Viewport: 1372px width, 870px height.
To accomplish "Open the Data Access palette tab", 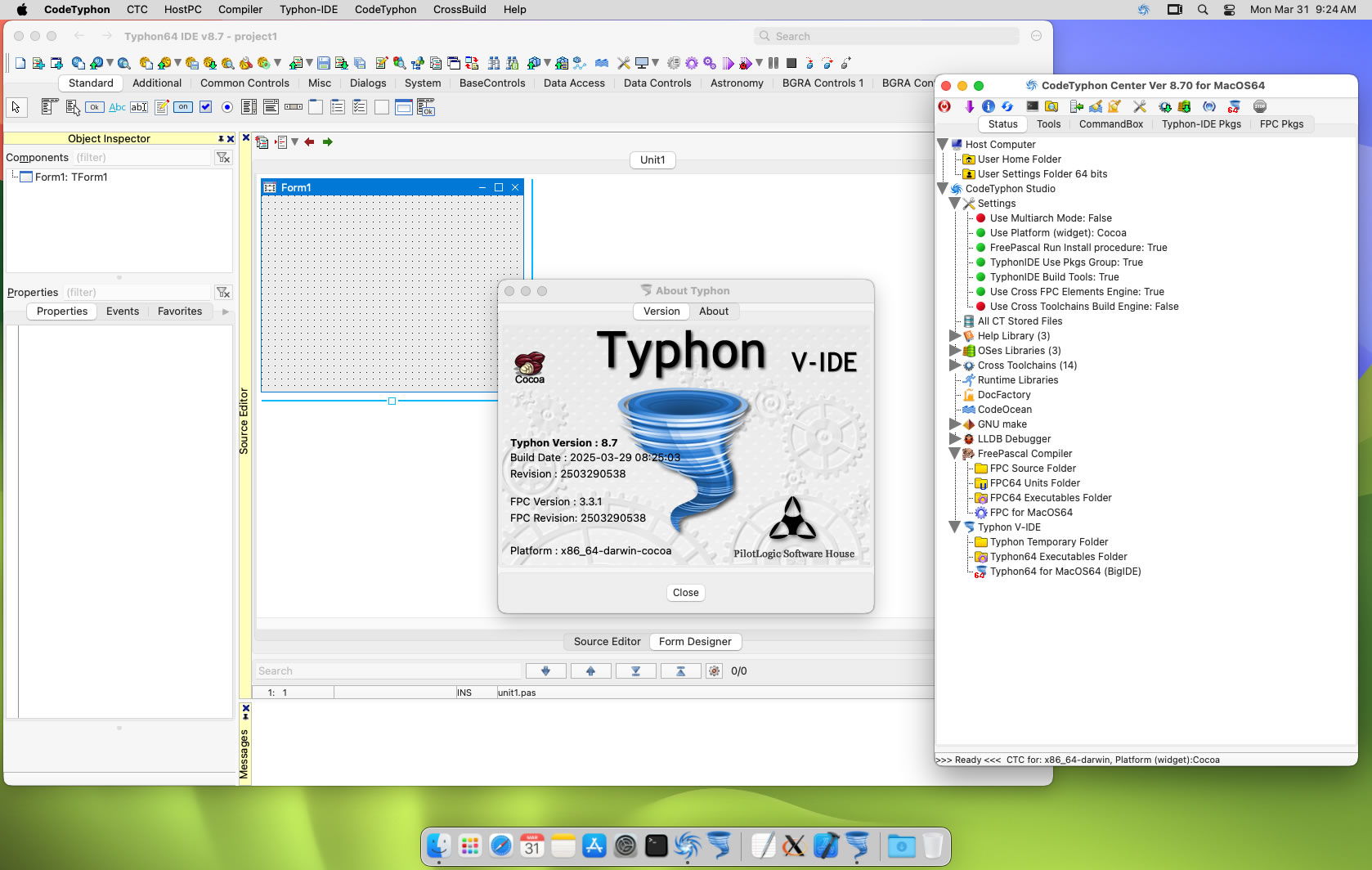I will 574,83.
